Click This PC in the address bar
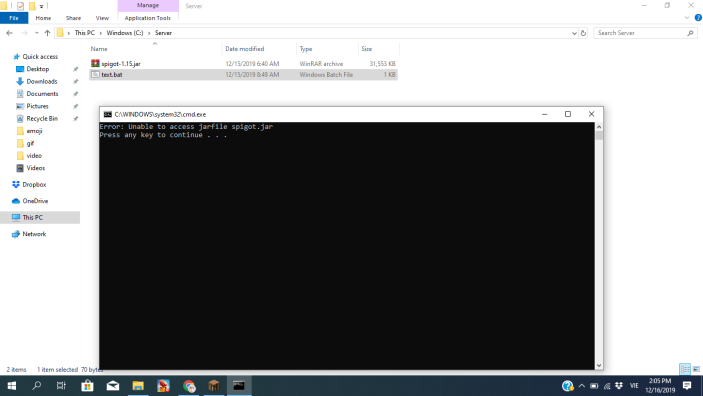 (84, 33)
